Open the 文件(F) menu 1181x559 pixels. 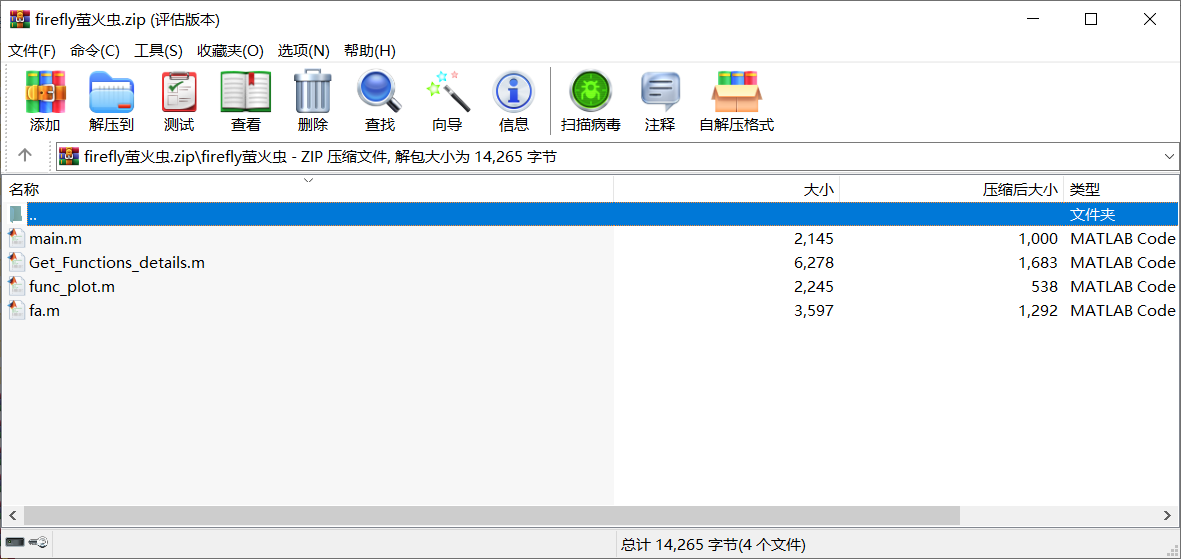[x=32, y=51]
